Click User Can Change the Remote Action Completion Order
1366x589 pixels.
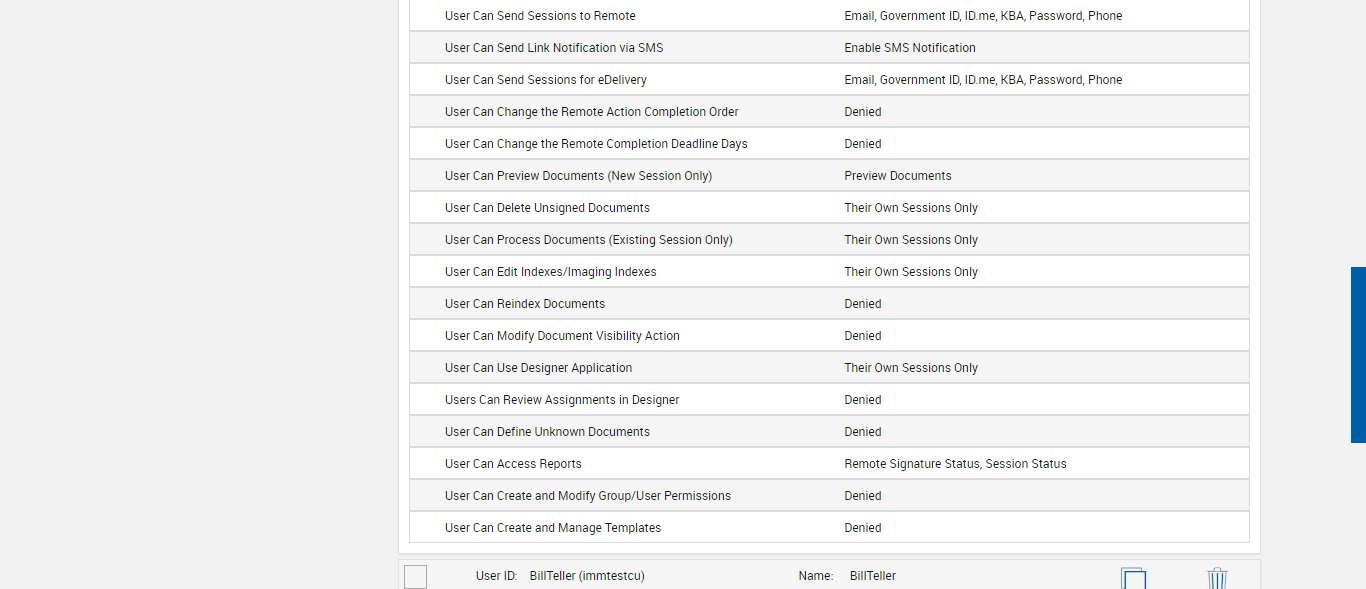pos(592,112)
